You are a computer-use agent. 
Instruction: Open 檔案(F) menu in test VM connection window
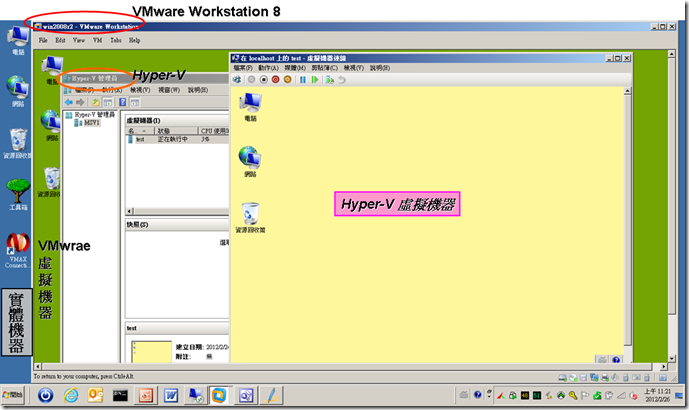(243, 68)
